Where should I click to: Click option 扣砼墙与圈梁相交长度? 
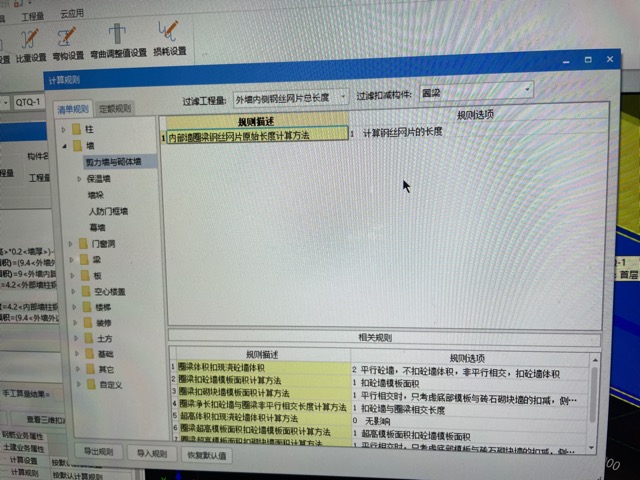403,409
